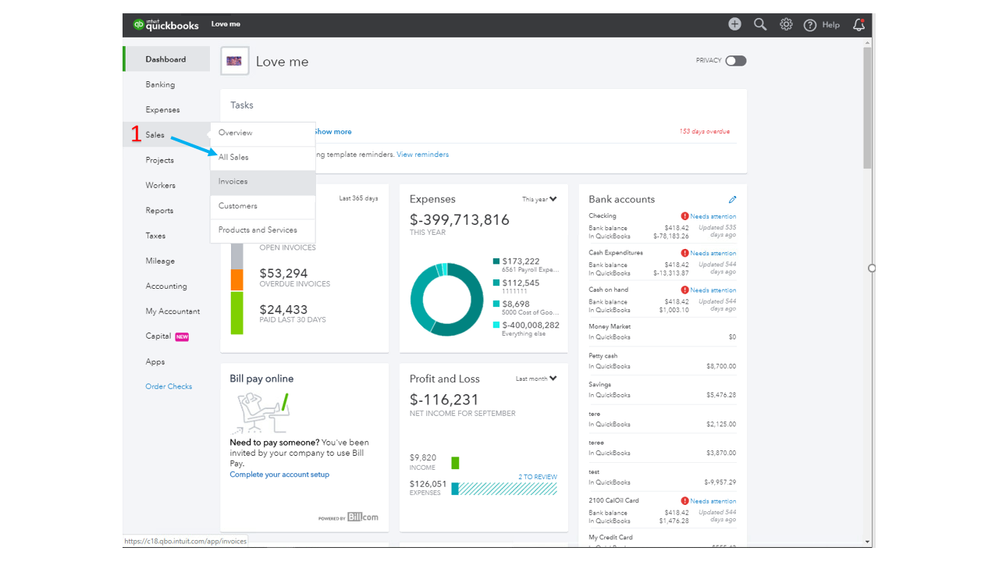
Task: Click the Love me company logo thumbnail
Action: coord(234,61)
